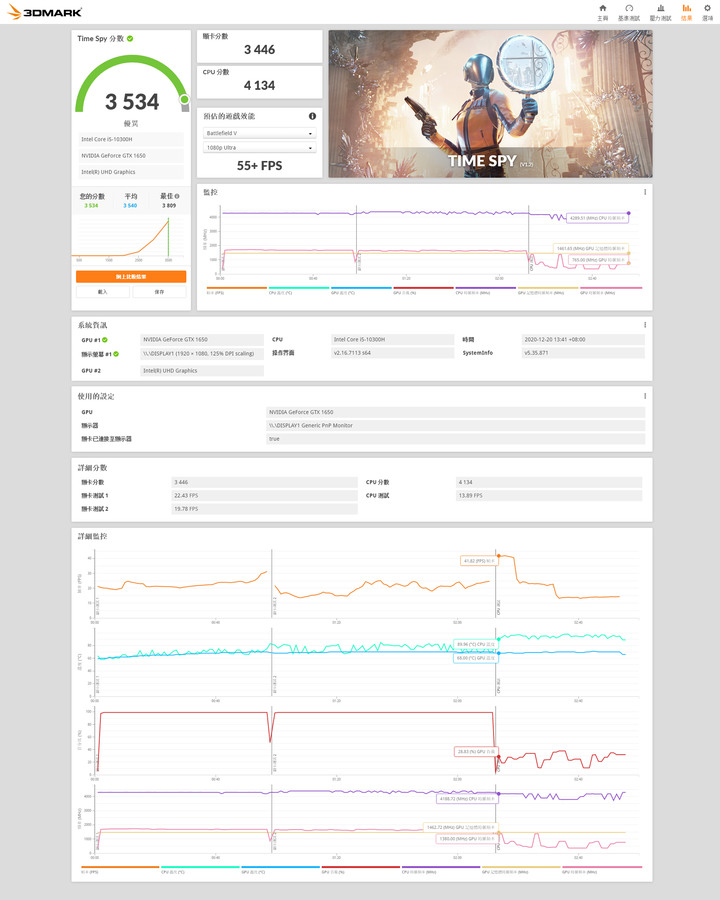The height and width of the screenshot is (900, 720).
Task: Click the info icon beside best score
Action: coord(177,196)
